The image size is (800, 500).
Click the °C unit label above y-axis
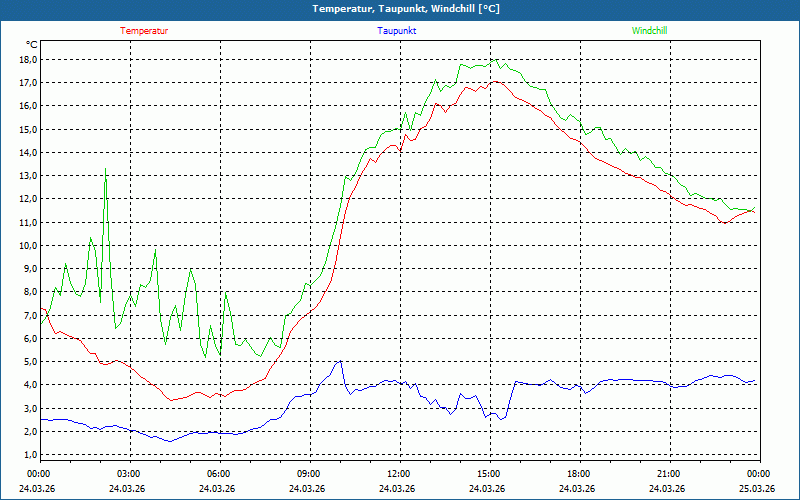pos(32,44)
